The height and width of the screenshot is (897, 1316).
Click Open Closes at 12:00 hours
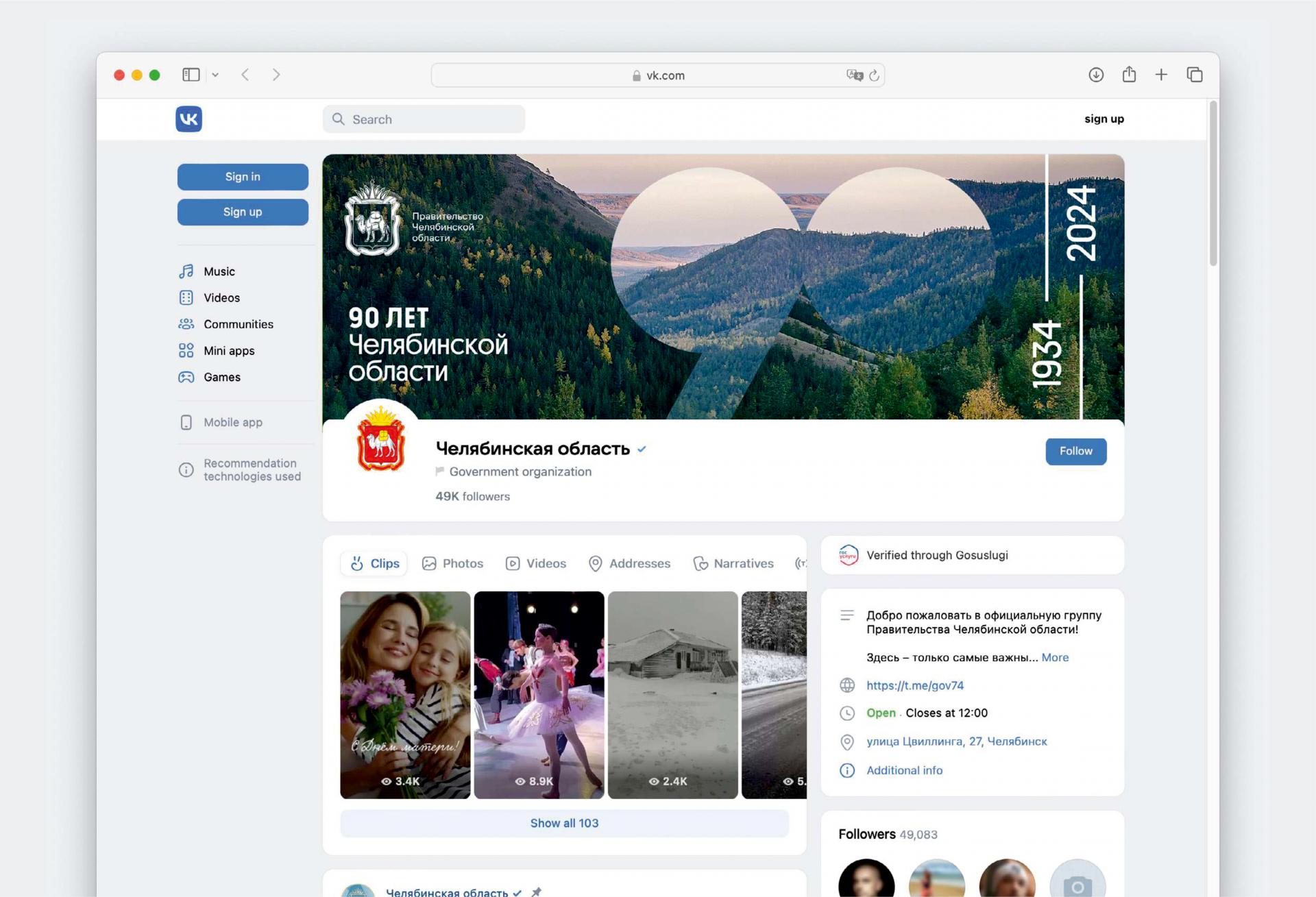click(x=927, y=713)
